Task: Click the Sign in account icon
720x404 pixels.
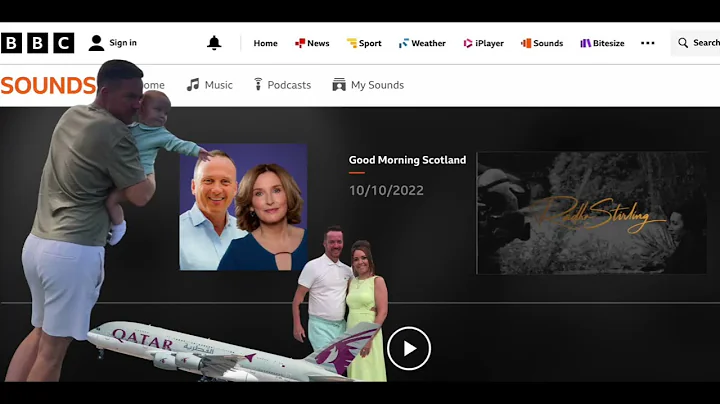Action: point(96,43)
